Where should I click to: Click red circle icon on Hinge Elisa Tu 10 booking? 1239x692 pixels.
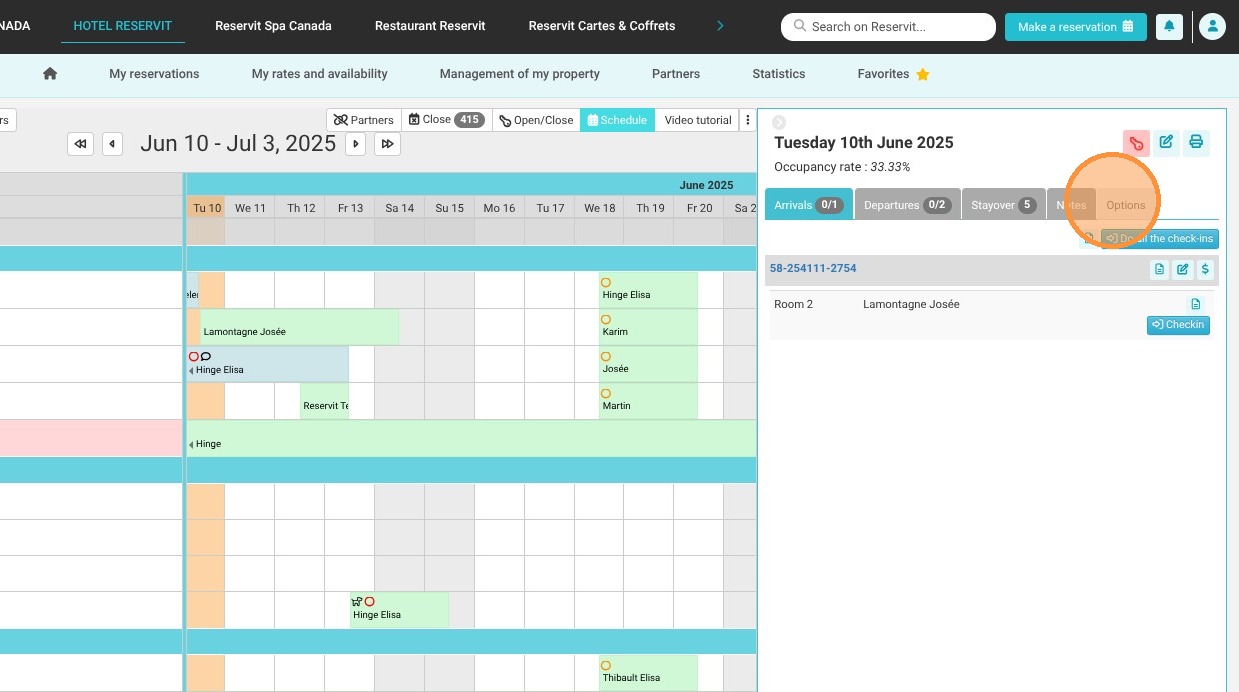pos(194,356)
